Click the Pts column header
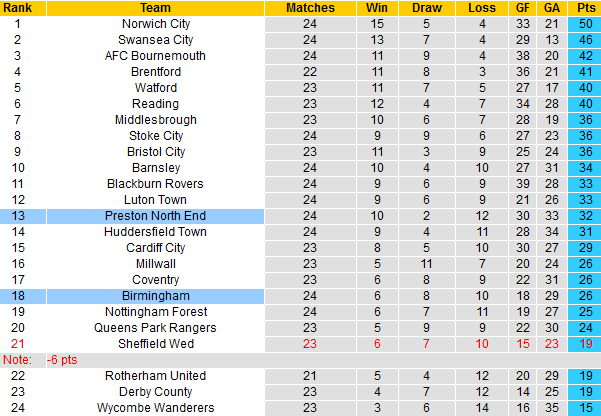The width and height of the screenshot is (601, 416). coord(587,7)
